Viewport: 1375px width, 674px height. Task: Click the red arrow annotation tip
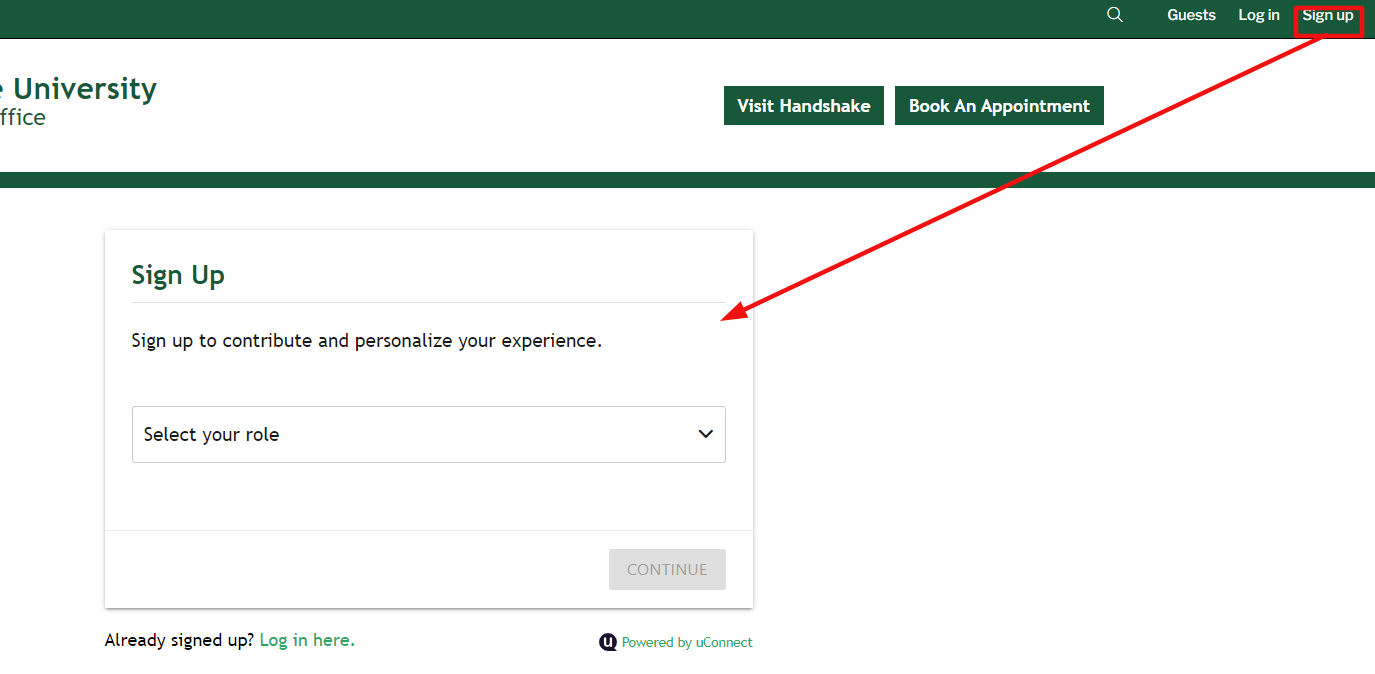[x=726, y=317]
